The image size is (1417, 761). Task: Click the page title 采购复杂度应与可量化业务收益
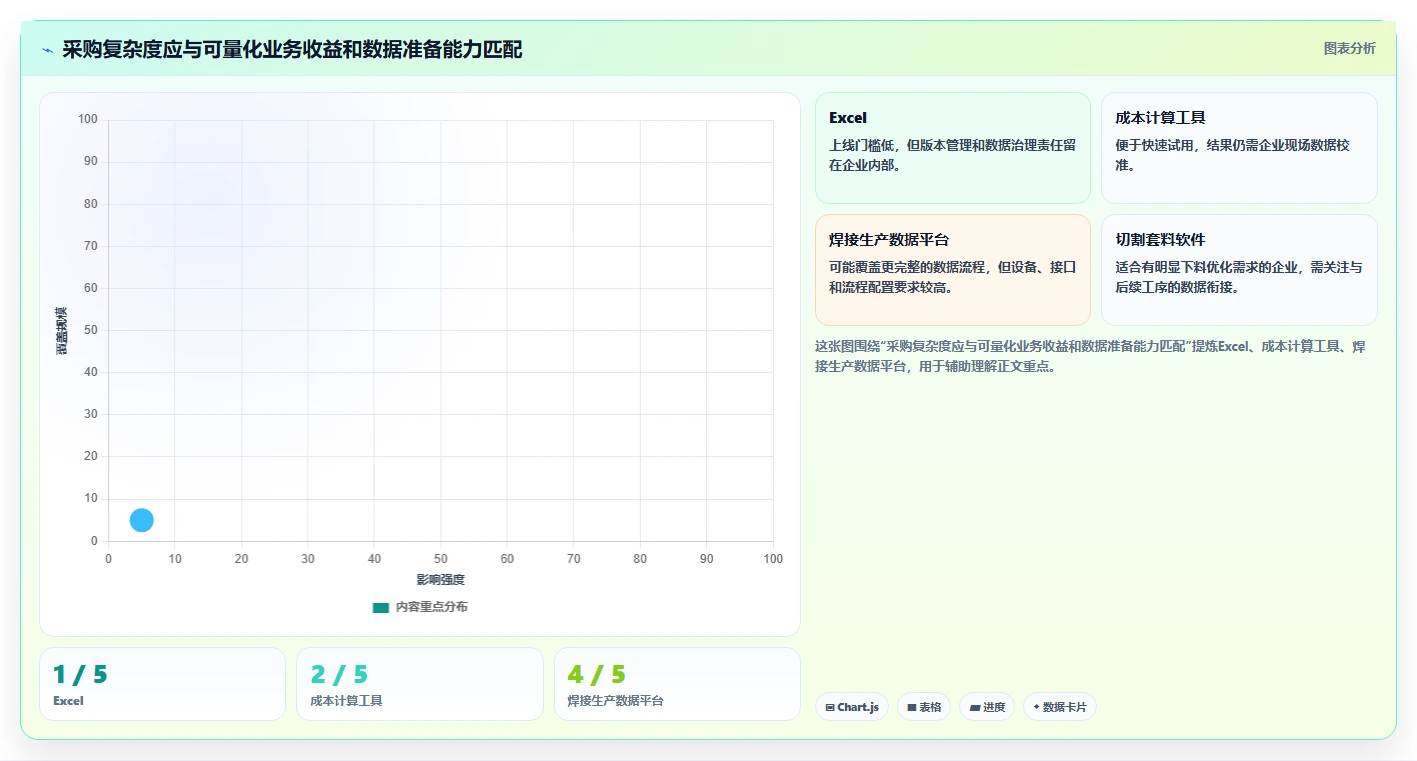click(292, 49)
